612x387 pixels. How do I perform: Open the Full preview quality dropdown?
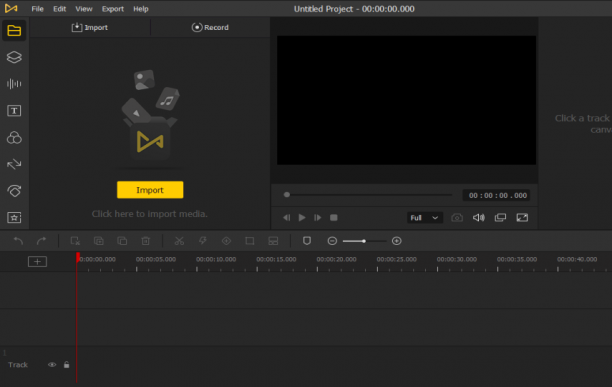click(425, 218)
